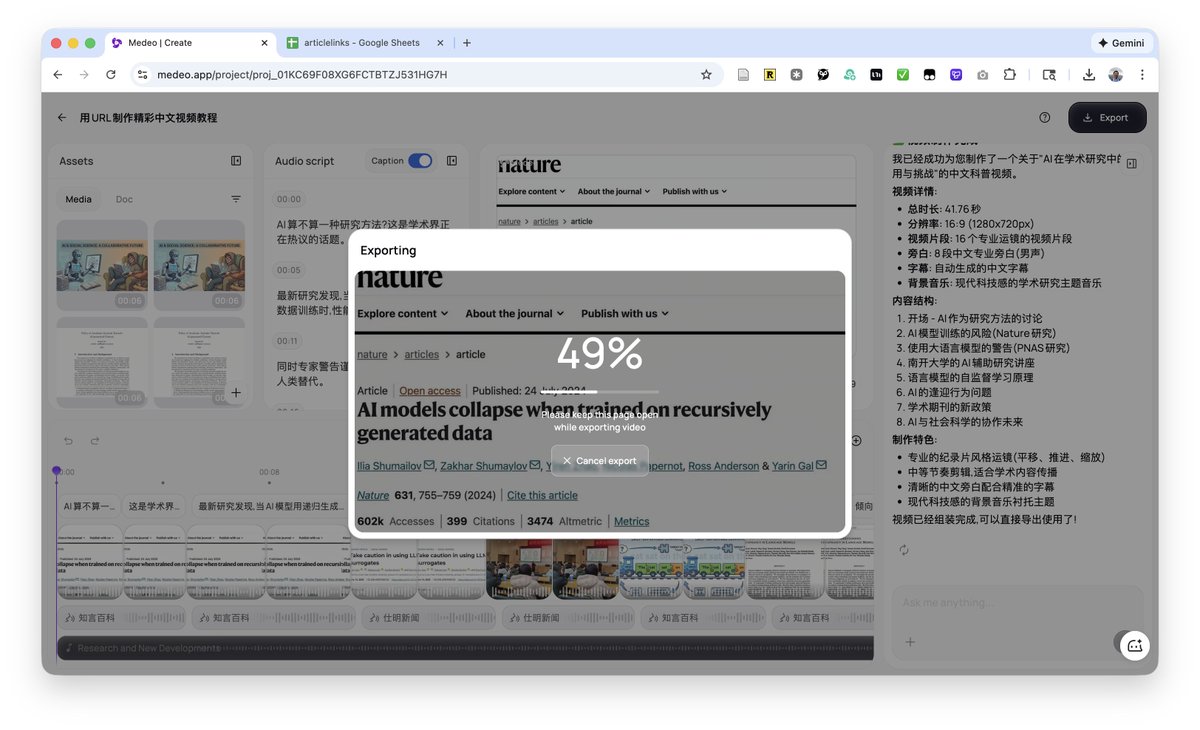Screen dimensions: 1200x730
Task: Click the text '背景音乐: 现代科技感的学术研究主题音乐'
Action: 1004,283
